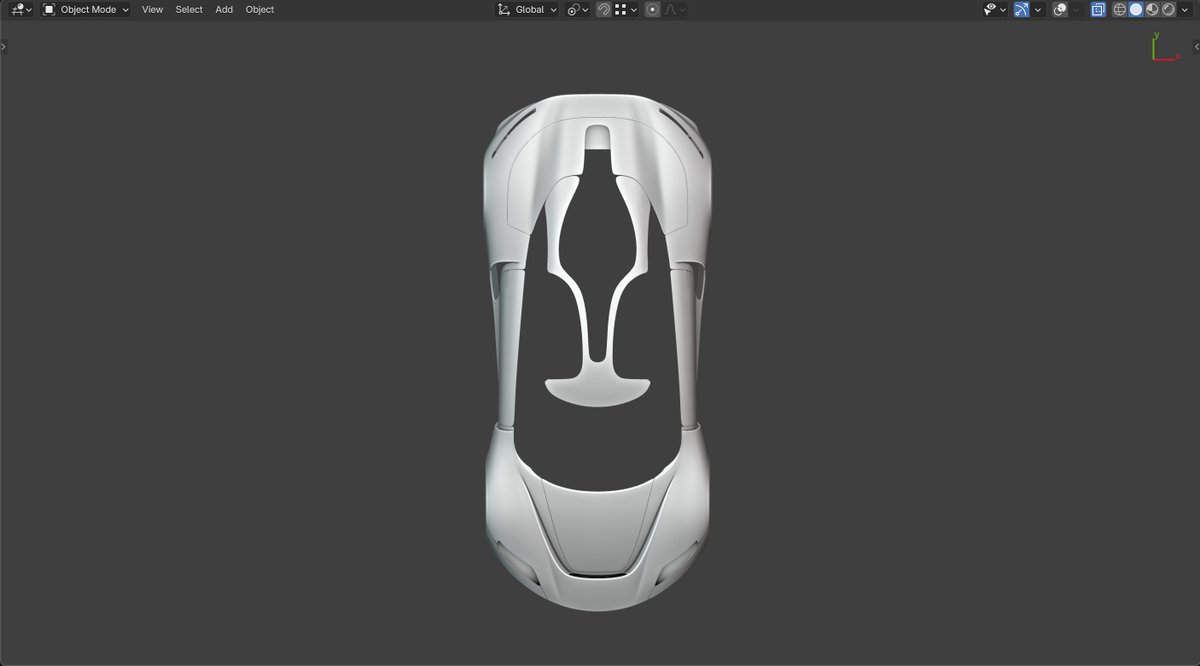Open the Object menu

pyautogui.click(x=259, y=9)
